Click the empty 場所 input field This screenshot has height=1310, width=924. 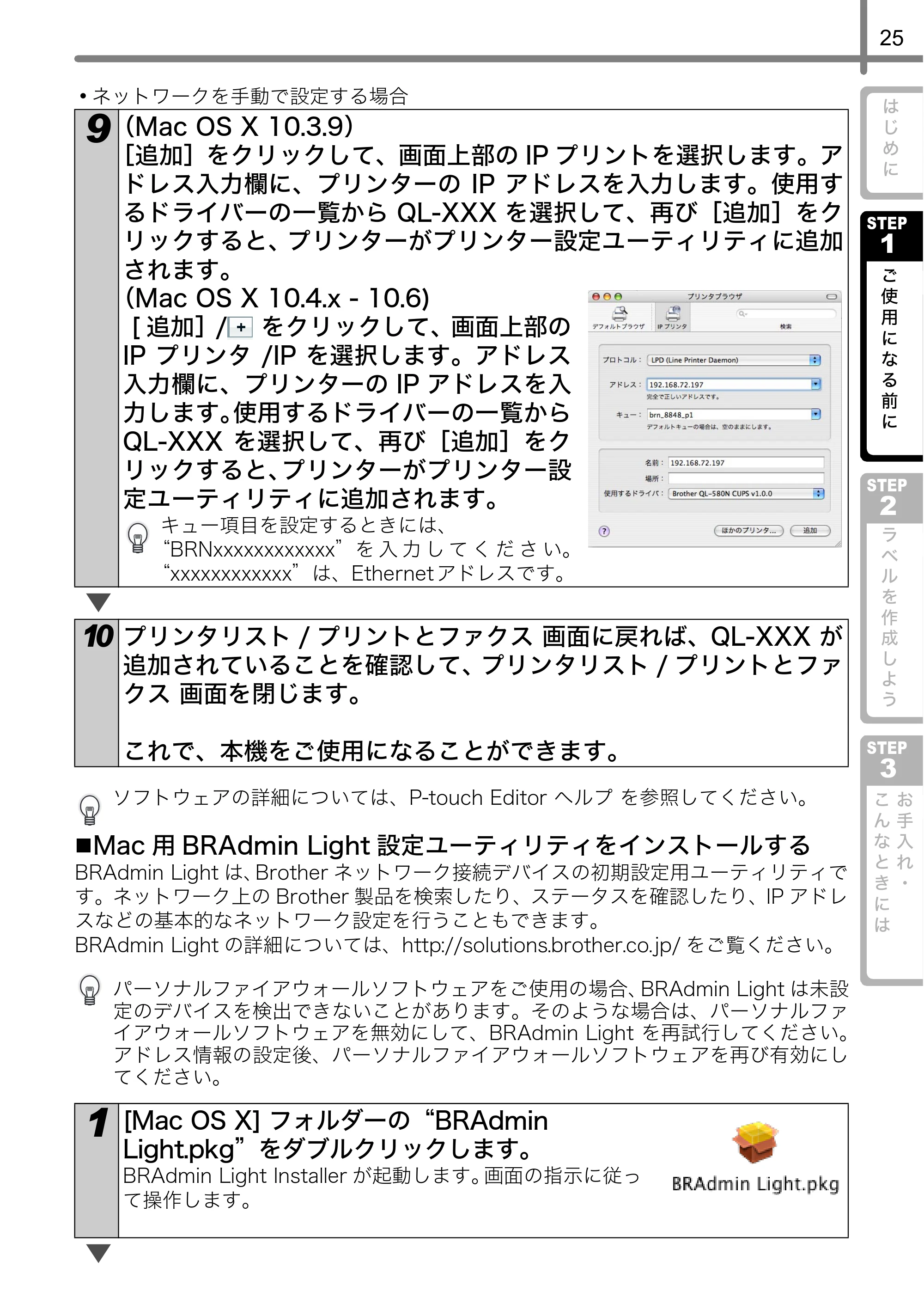pos(746,478)
